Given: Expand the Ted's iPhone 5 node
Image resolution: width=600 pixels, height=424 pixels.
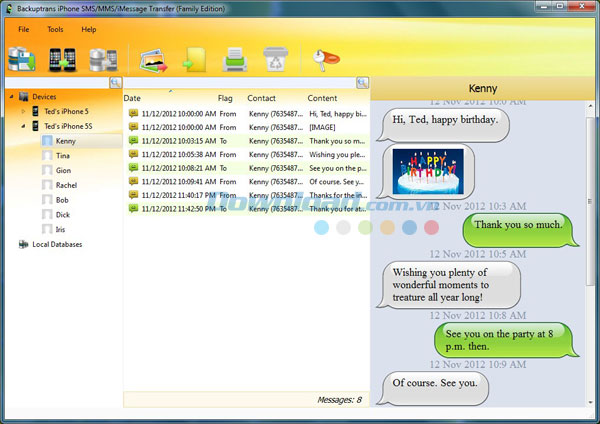Looking at the screenshot, I should [24, 111].
